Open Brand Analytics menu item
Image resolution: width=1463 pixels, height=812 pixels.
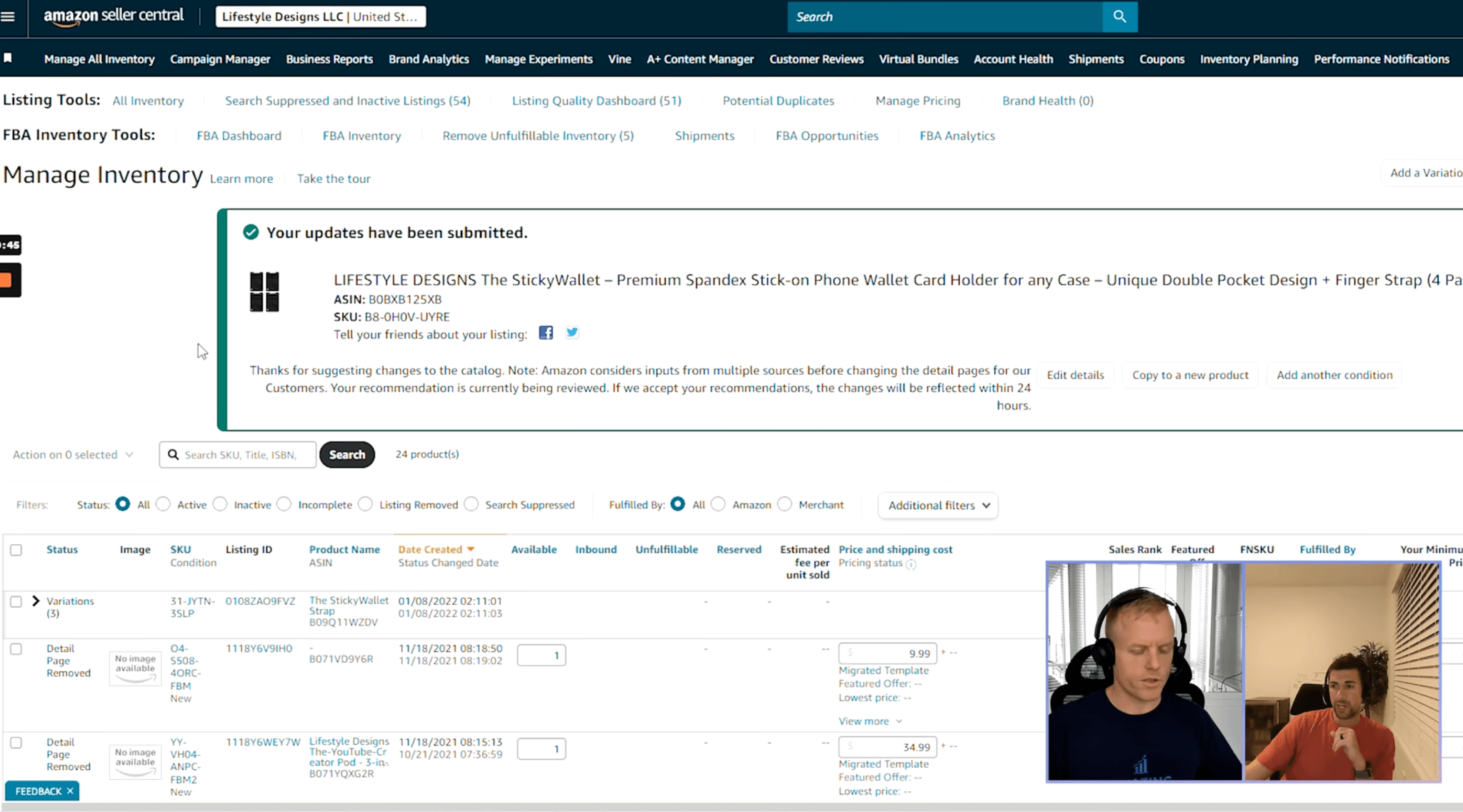tap(429, 59)
